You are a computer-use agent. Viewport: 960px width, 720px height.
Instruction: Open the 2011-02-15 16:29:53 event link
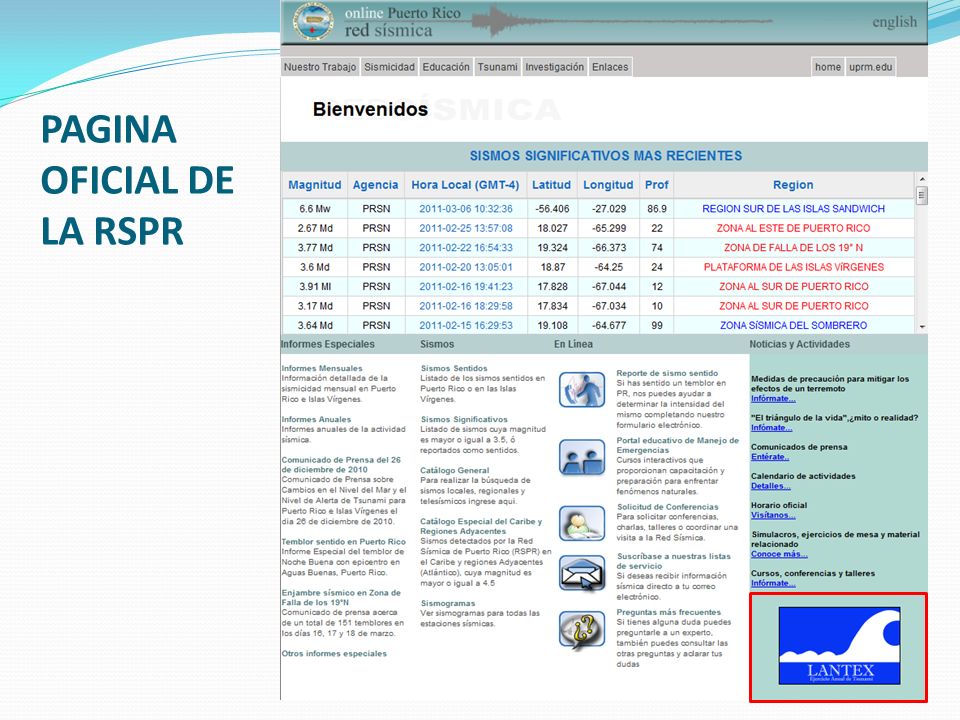(466, 326)
